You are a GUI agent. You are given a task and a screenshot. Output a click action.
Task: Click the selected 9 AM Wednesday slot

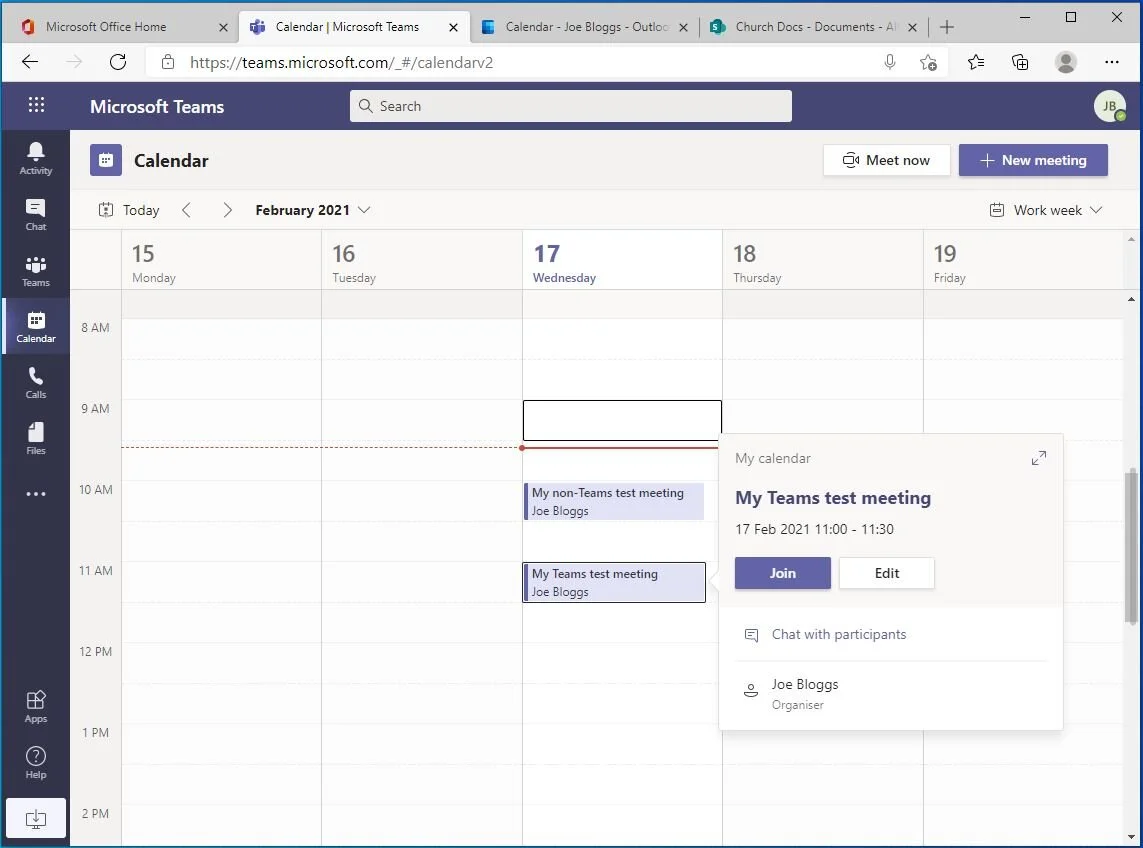click(x=622, y=420)
